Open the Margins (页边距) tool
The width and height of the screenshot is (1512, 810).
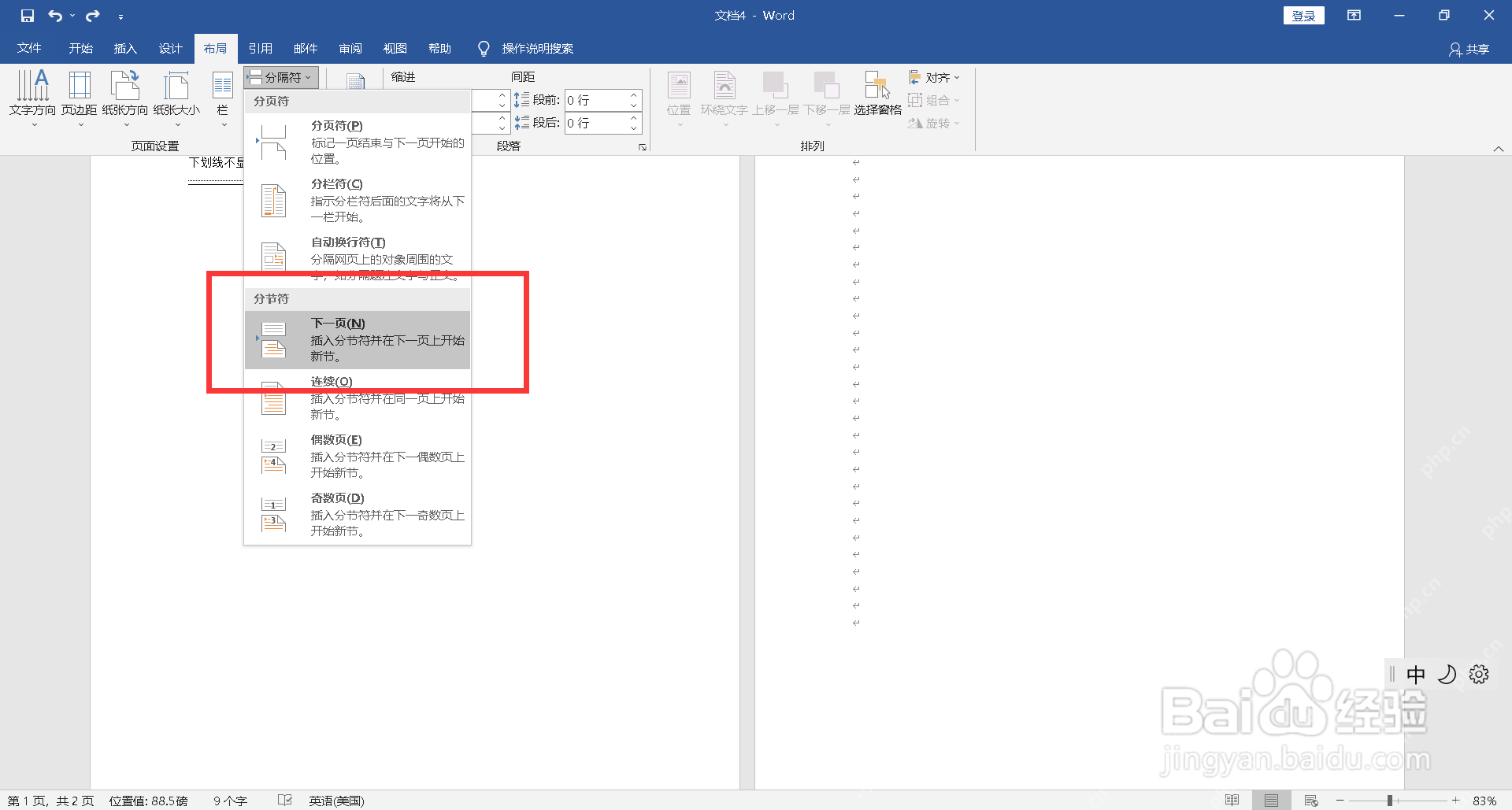(80, 98)
